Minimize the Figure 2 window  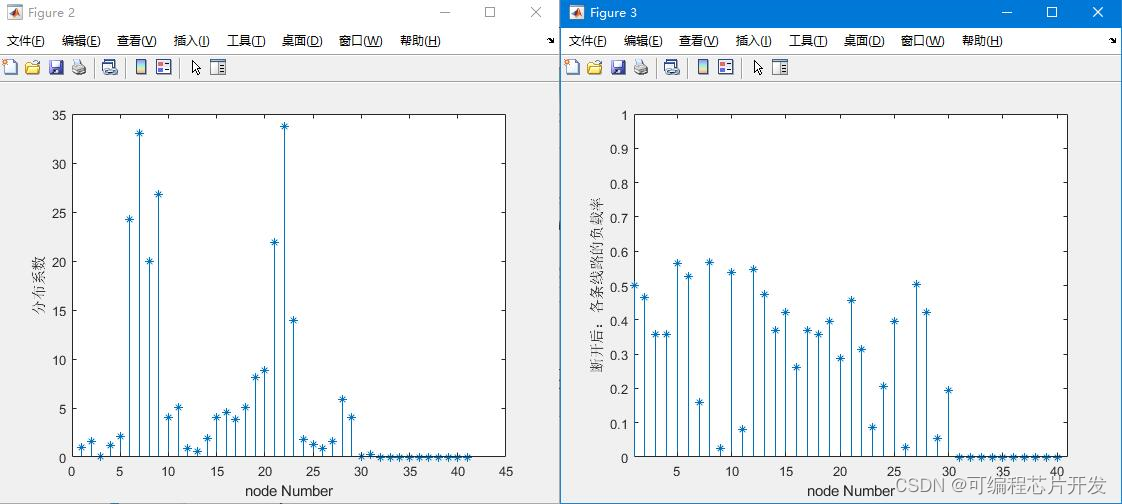pos(445,12)
